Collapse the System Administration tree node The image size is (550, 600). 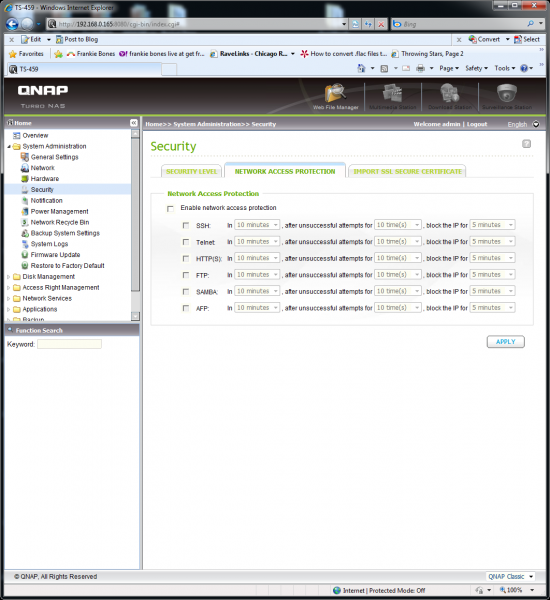click(8, 146)
